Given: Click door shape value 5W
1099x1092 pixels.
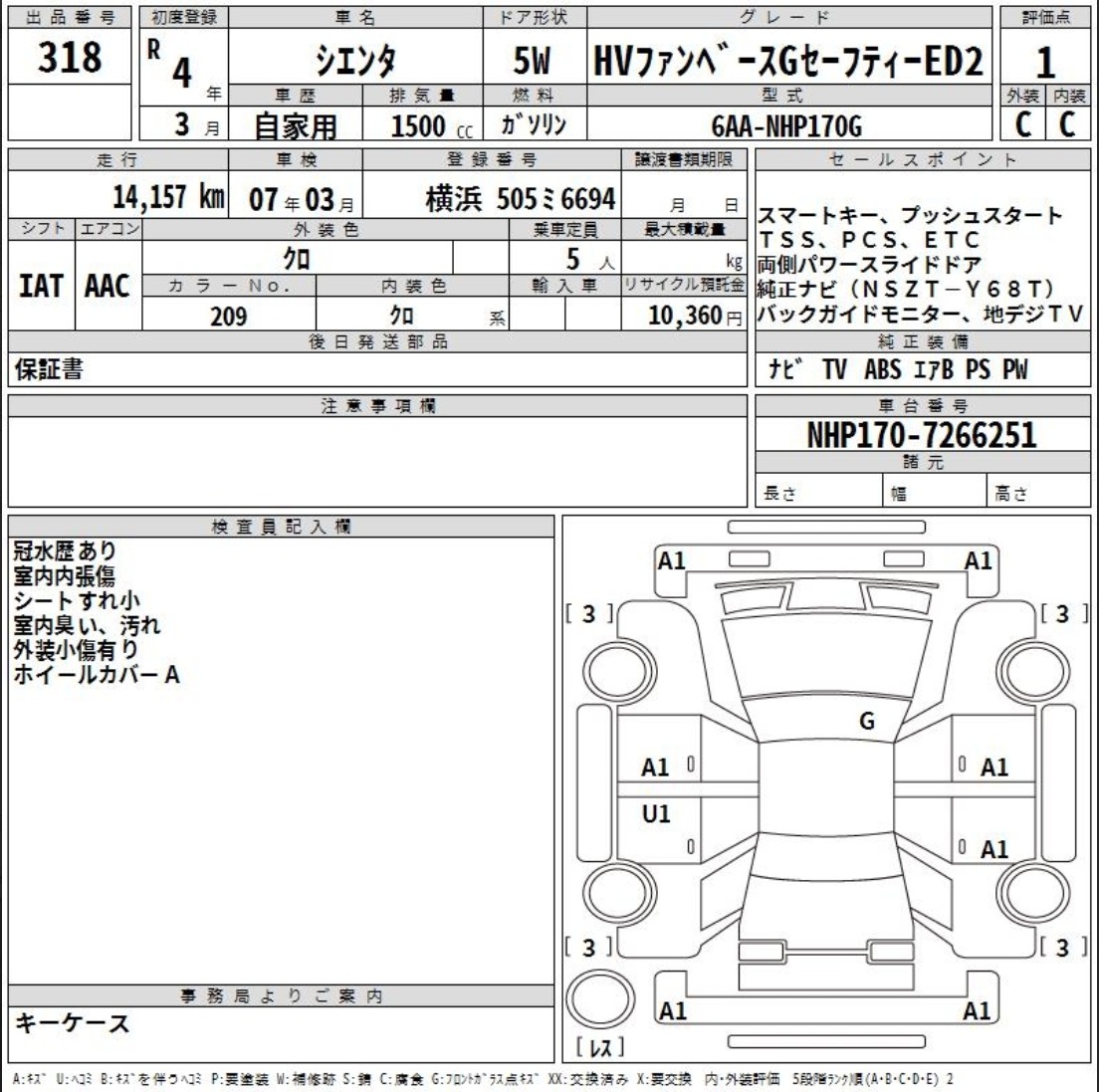Looking at the screenshot, I should 532,61.
